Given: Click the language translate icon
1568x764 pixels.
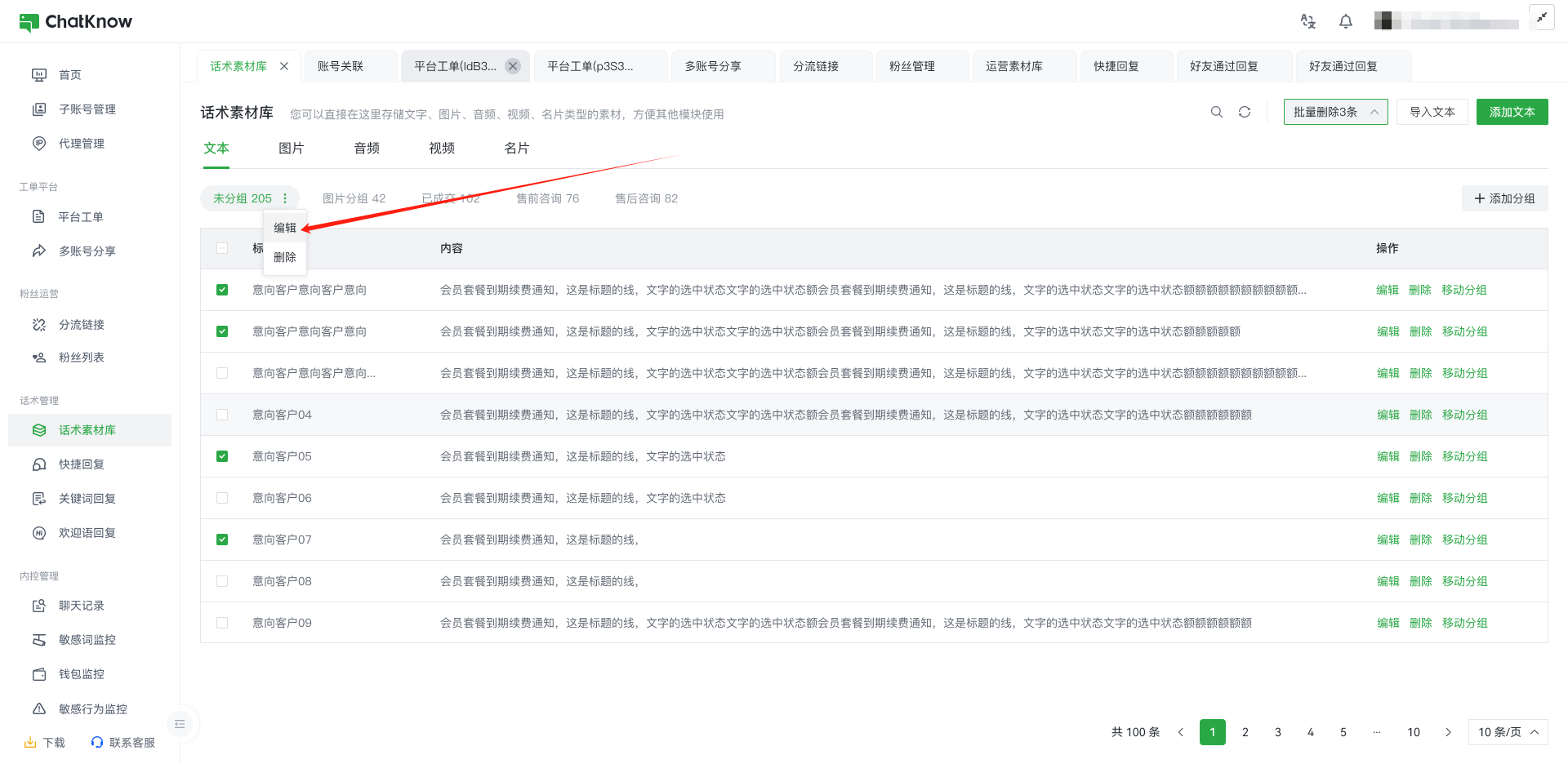Looking at the screenshot, I should [1308, 21].
